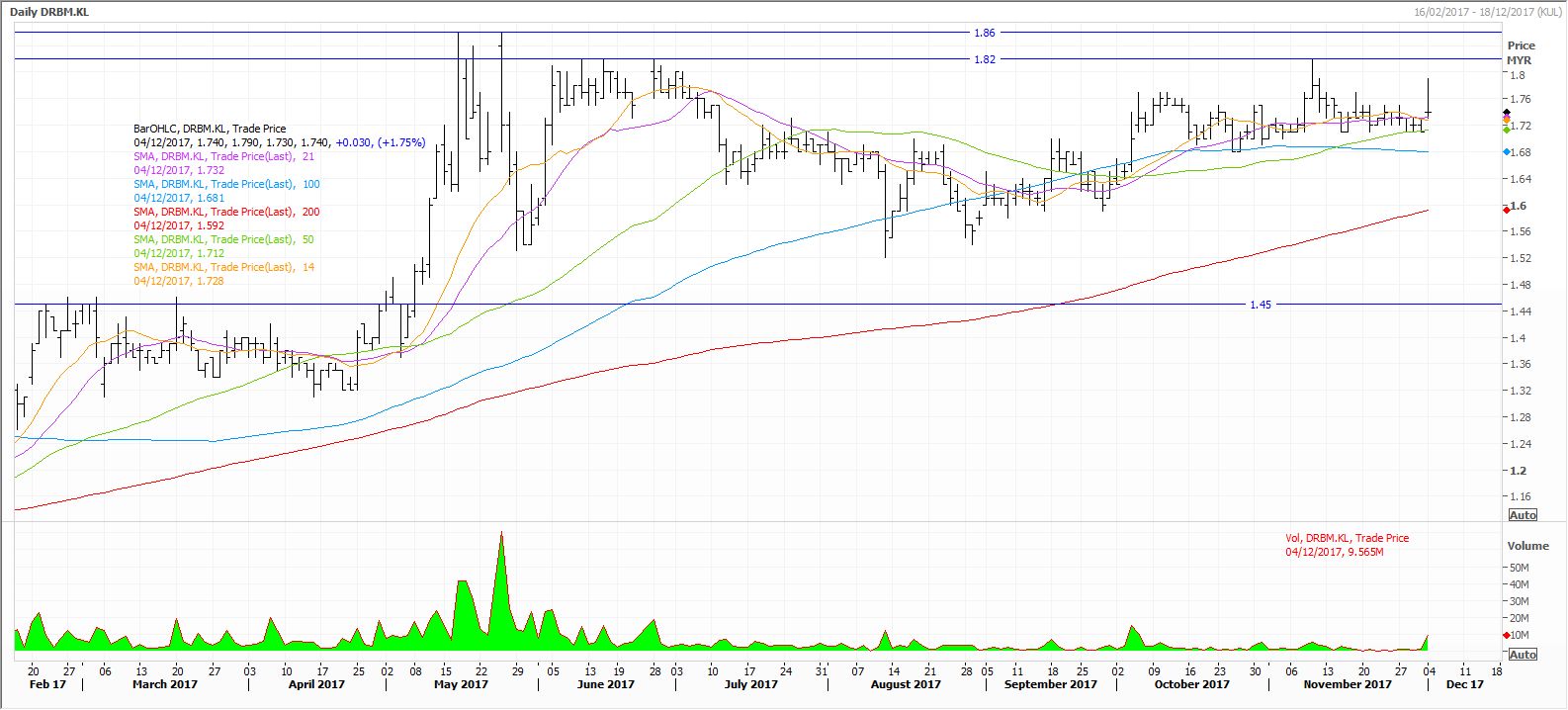1568x710 pixels.
Task: Click the date range text at top right
Action: [1487, 11]
